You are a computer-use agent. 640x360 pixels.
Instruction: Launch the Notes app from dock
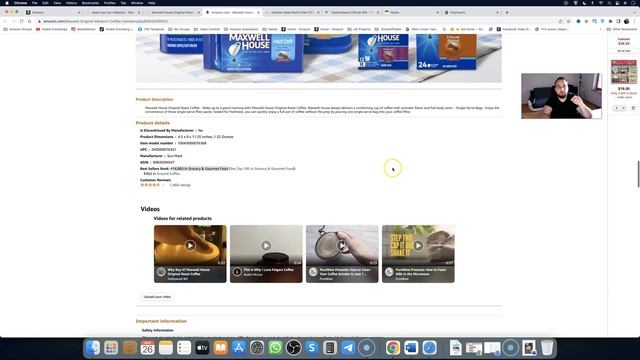[166, 348]
